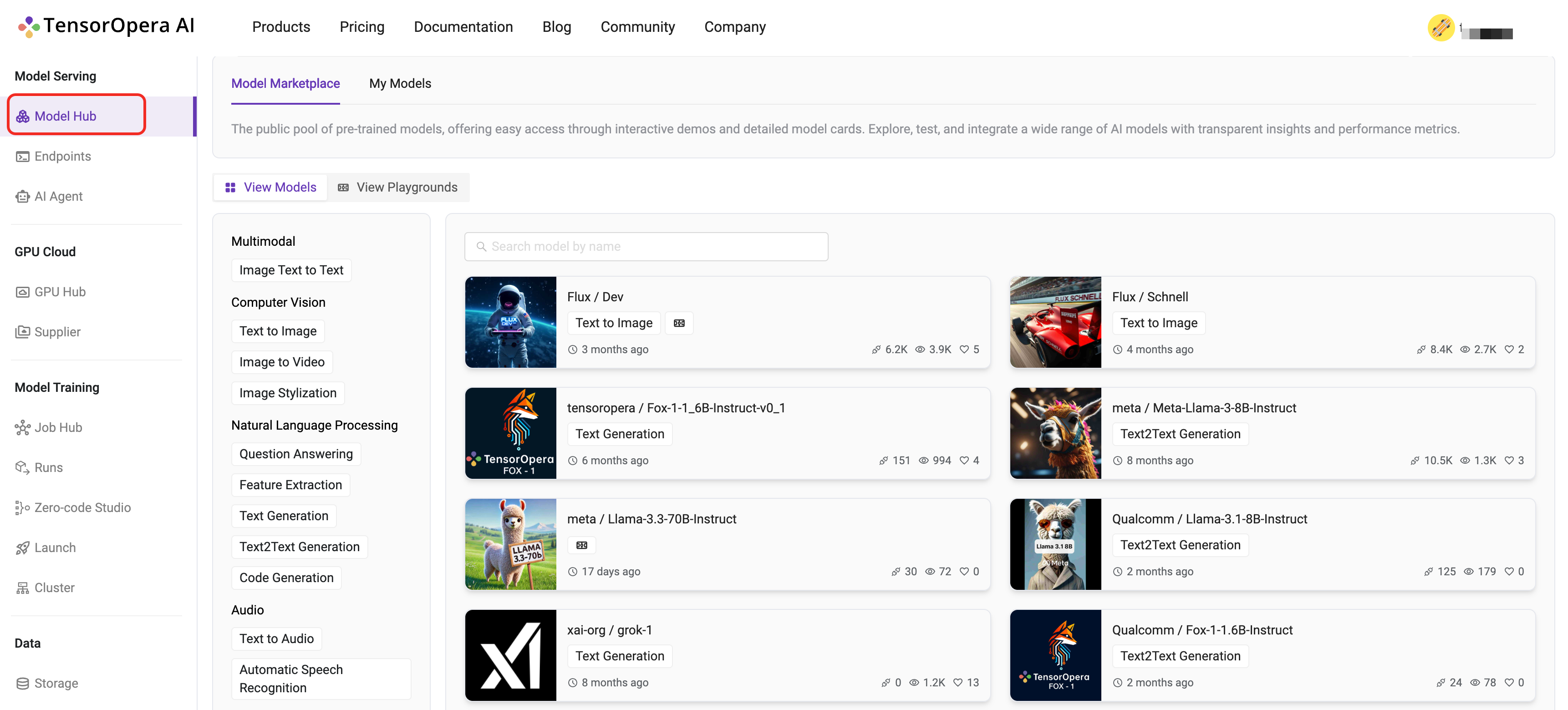Viewport: 1568px width, 710px height.
Task: Filter by Image Stylization
Action: 288,393
